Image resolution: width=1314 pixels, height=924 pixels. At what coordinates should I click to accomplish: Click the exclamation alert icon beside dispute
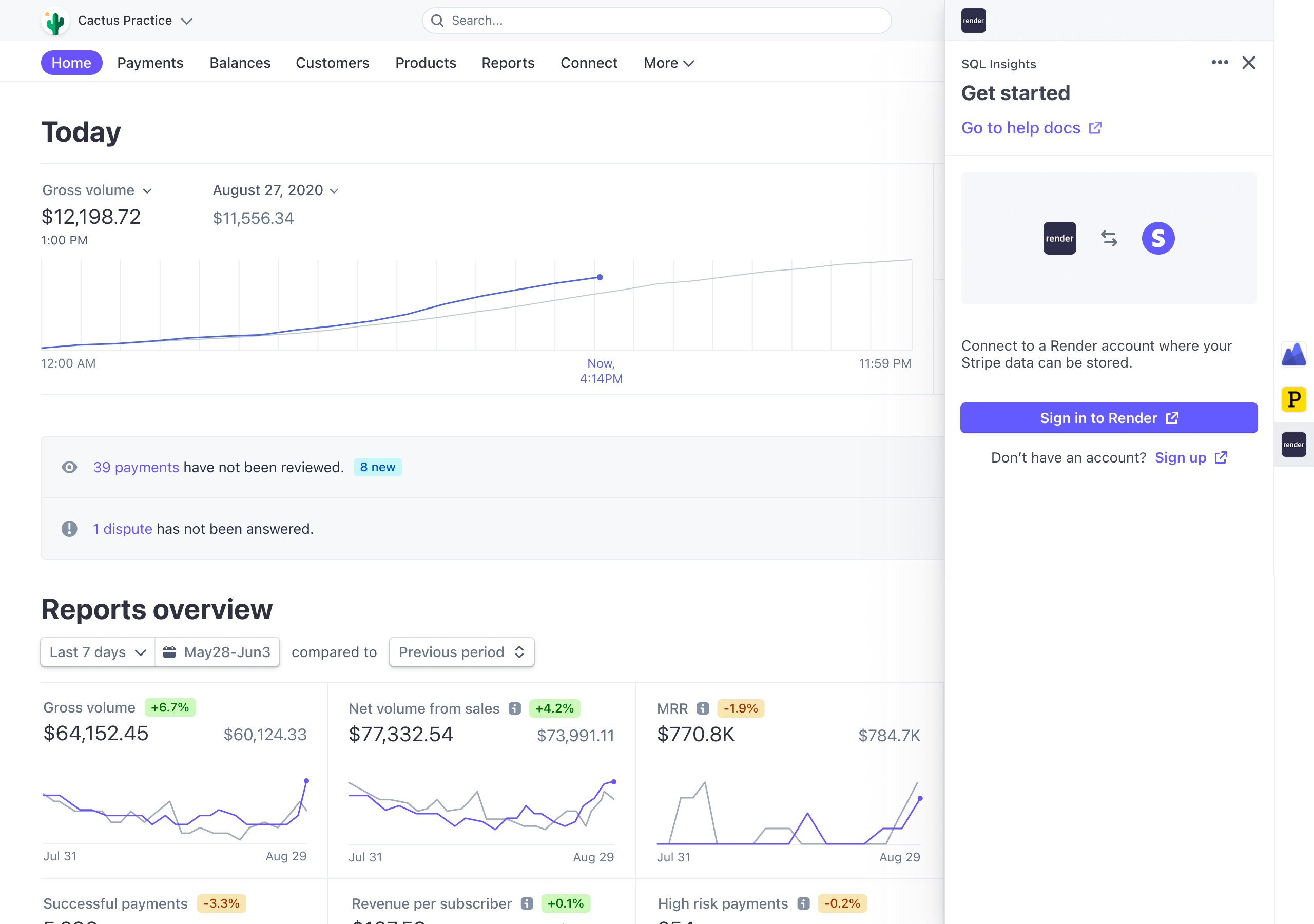tap(69, 528)
